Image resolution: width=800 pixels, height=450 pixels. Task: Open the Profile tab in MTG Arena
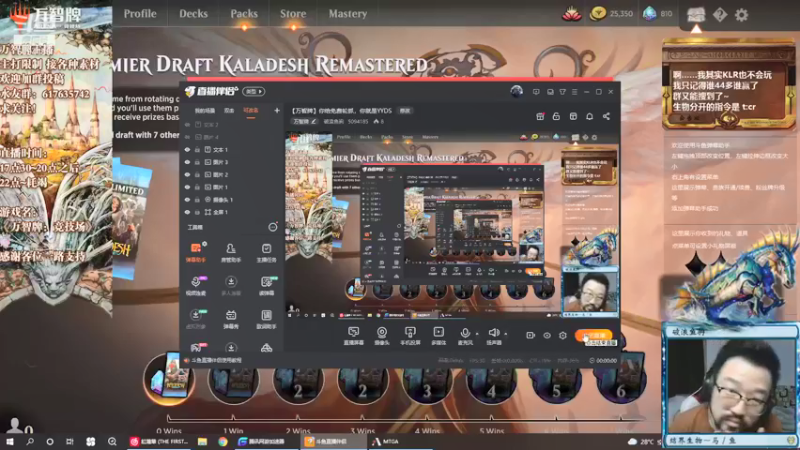point(140,14)
